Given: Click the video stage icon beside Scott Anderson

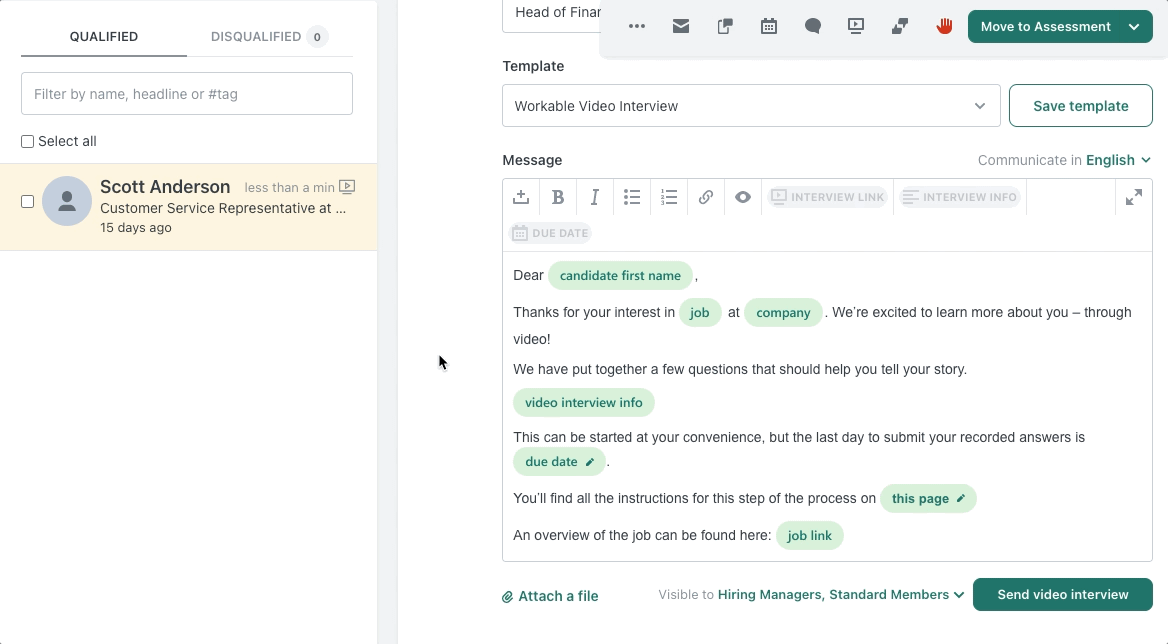Looking at the screenshot, I should click(x=347, y=187).
